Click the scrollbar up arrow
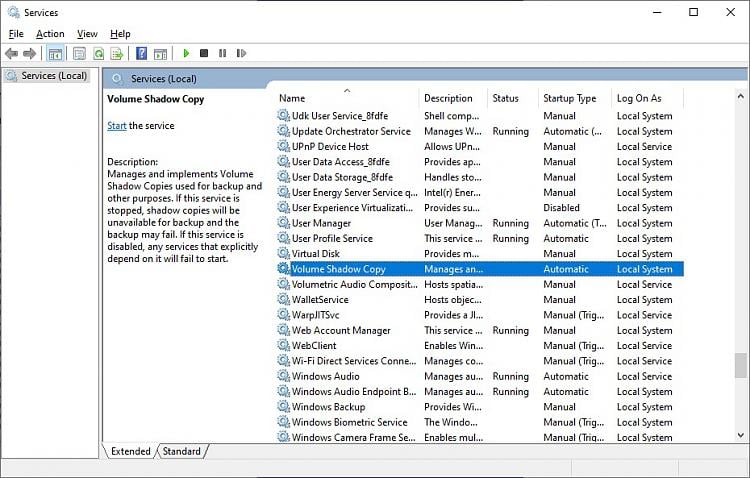 (740, 96)
